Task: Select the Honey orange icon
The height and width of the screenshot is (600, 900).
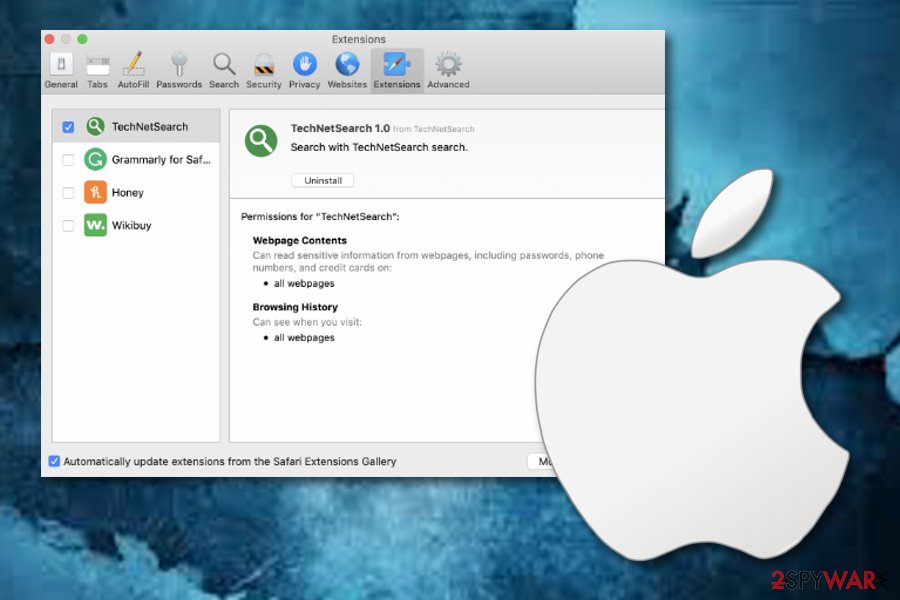Action: click(95, 192)
